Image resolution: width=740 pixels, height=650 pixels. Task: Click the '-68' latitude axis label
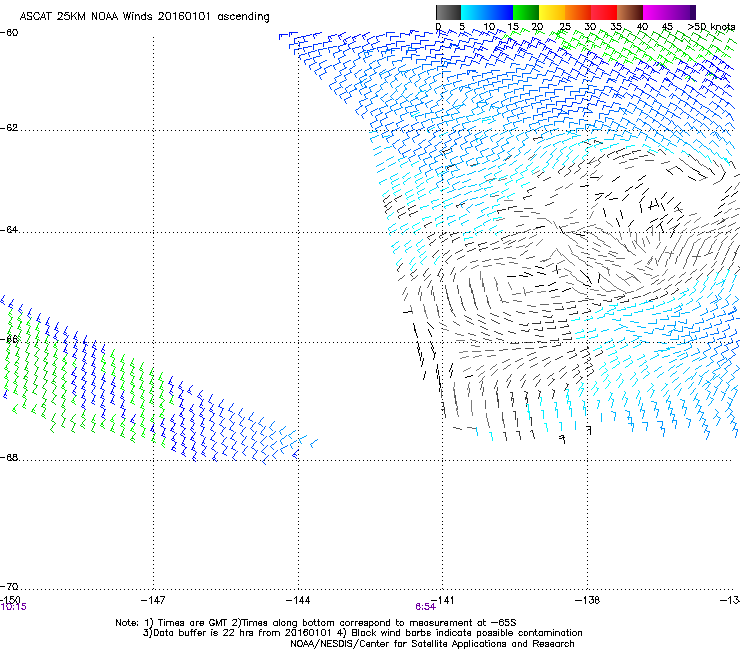[9, 457]
